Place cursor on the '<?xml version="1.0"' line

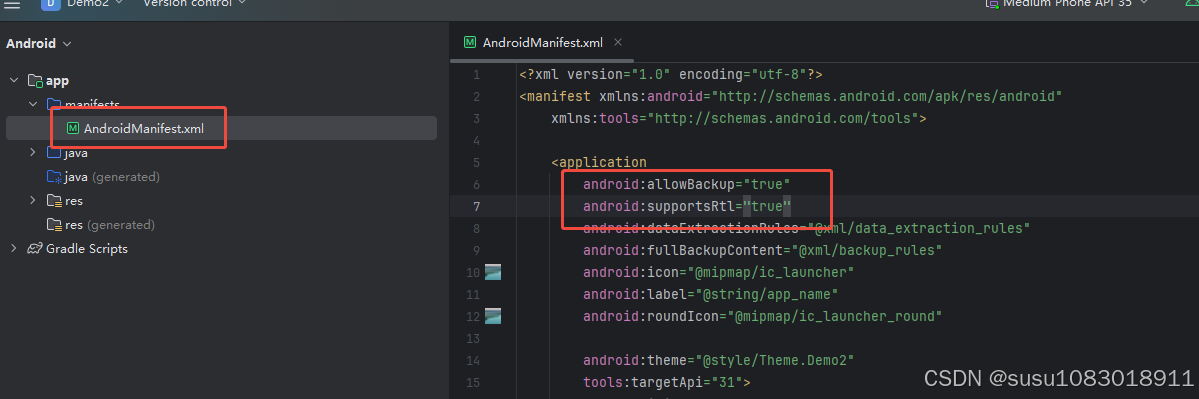(x=671, y=75)
